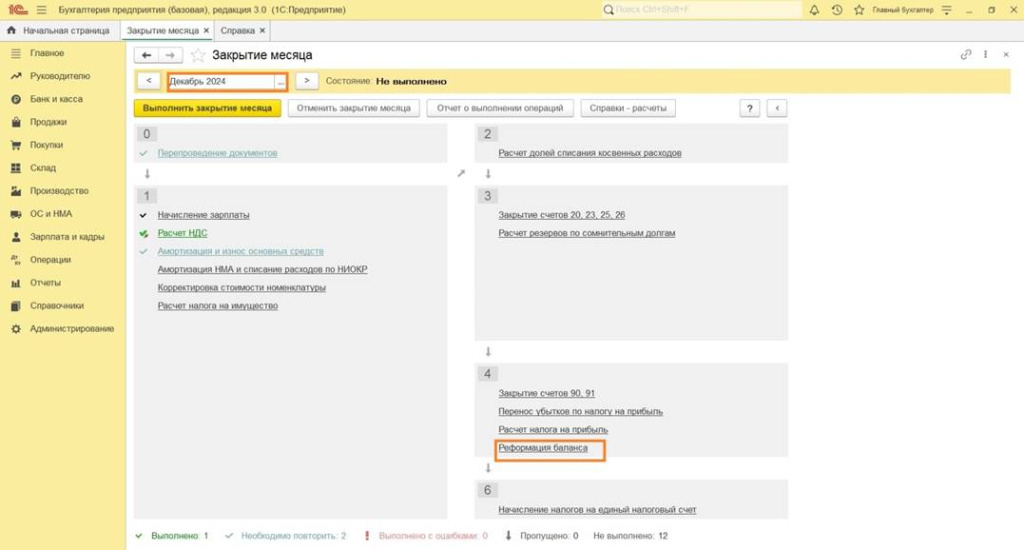Open Расчет НДС operation link

point(182,233)
